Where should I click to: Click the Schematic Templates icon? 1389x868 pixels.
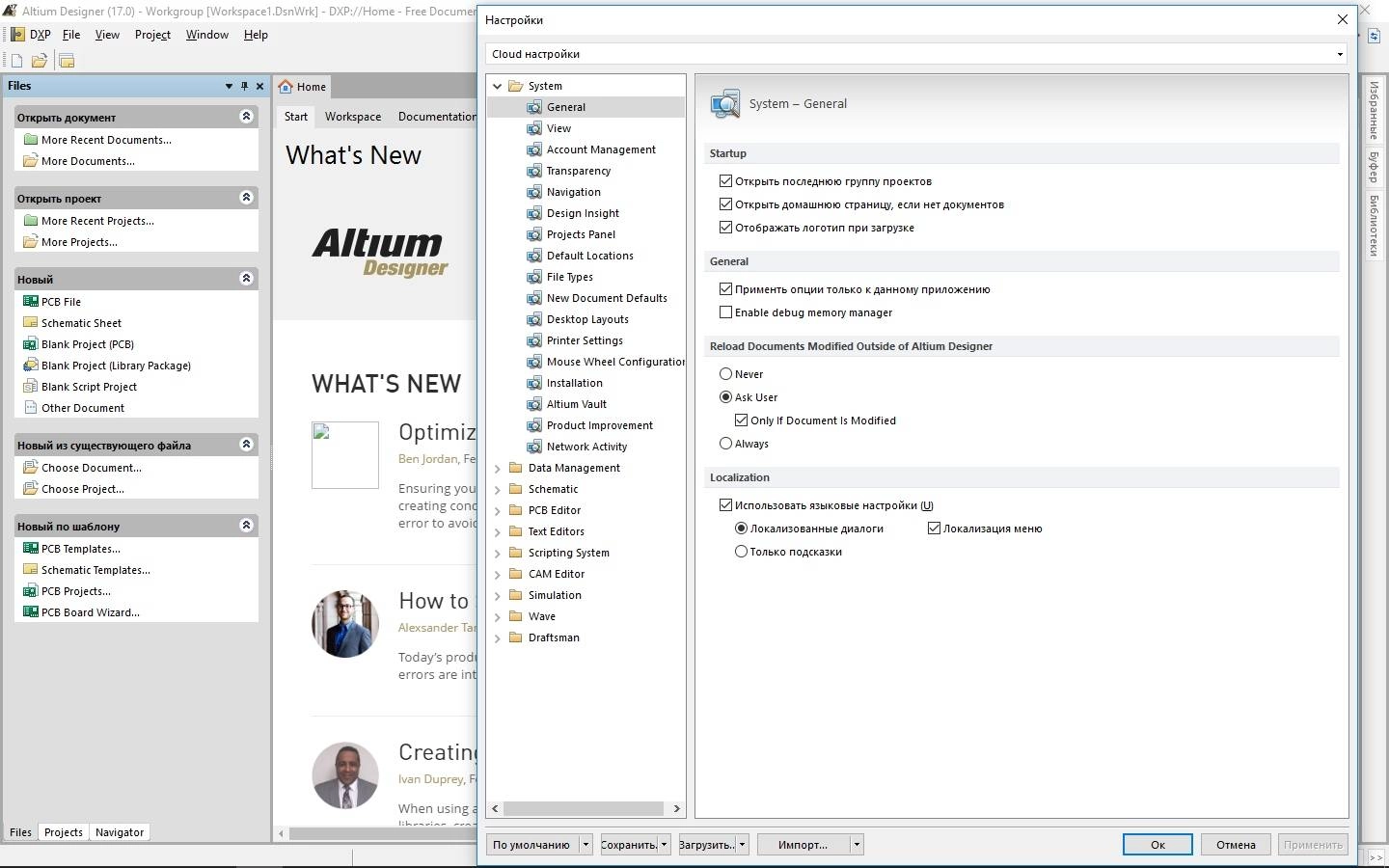pos(31,570)
